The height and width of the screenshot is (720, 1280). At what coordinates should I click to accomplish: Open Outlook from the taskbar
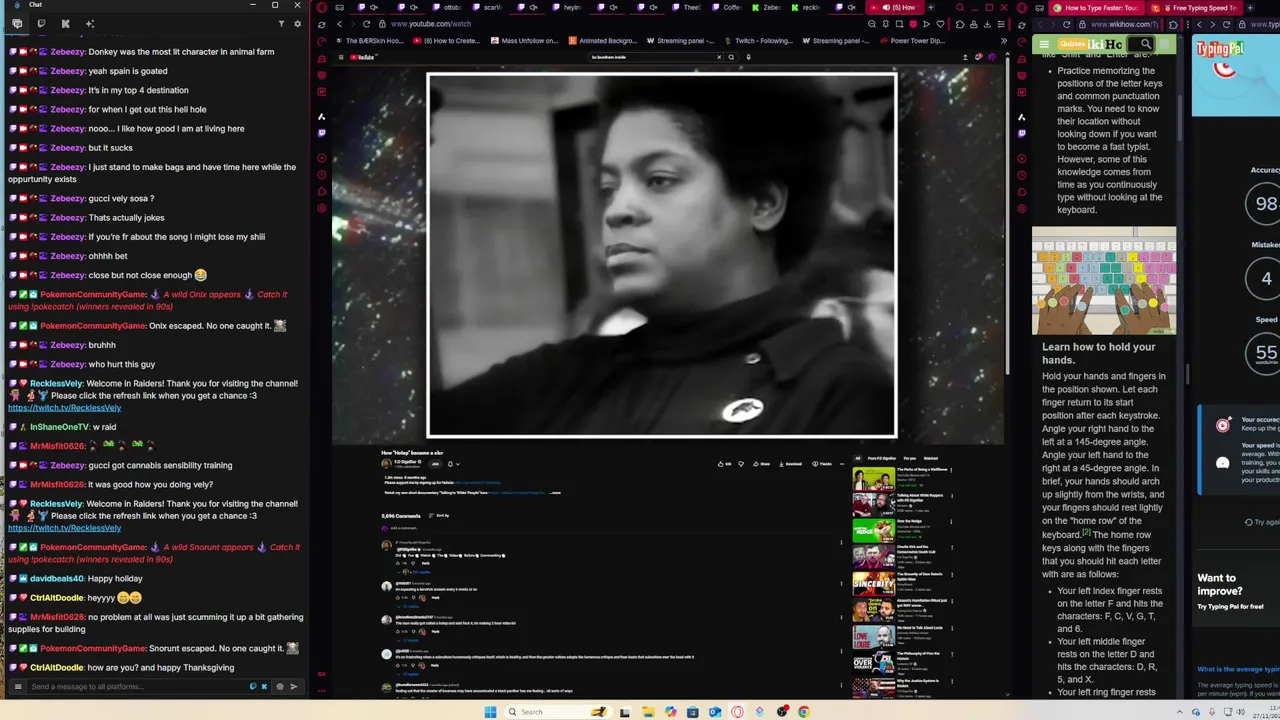[x=715, y=712]
